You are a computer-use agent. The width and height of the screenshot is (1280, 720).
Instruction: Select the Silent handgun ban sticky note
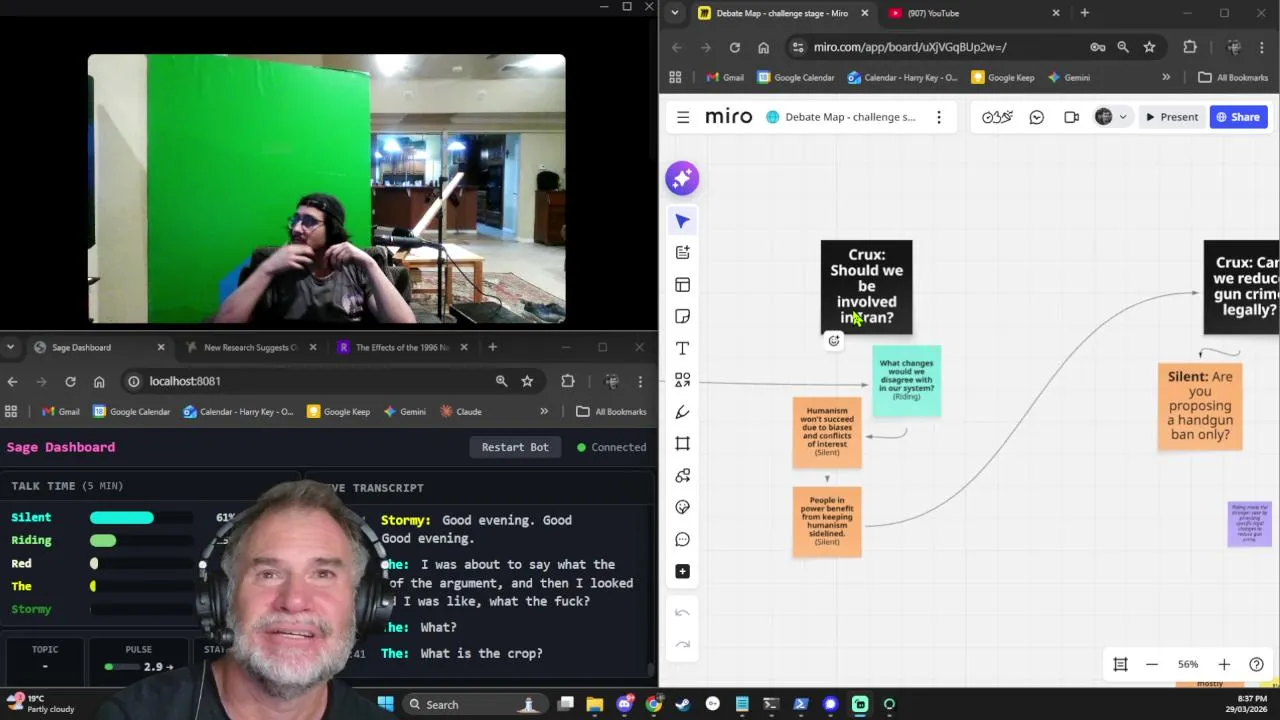click(x=1200, y=406)
